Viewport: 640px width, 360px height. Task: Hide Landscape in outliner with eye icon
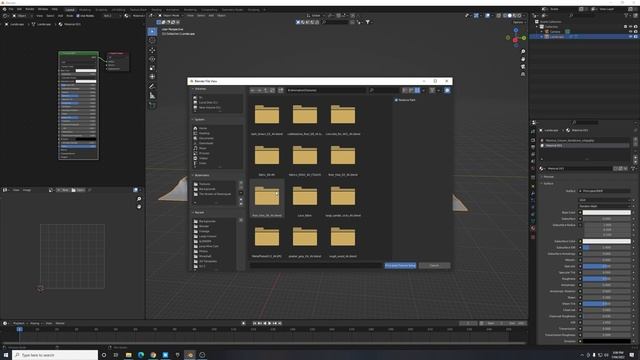(x=631, y=37)
